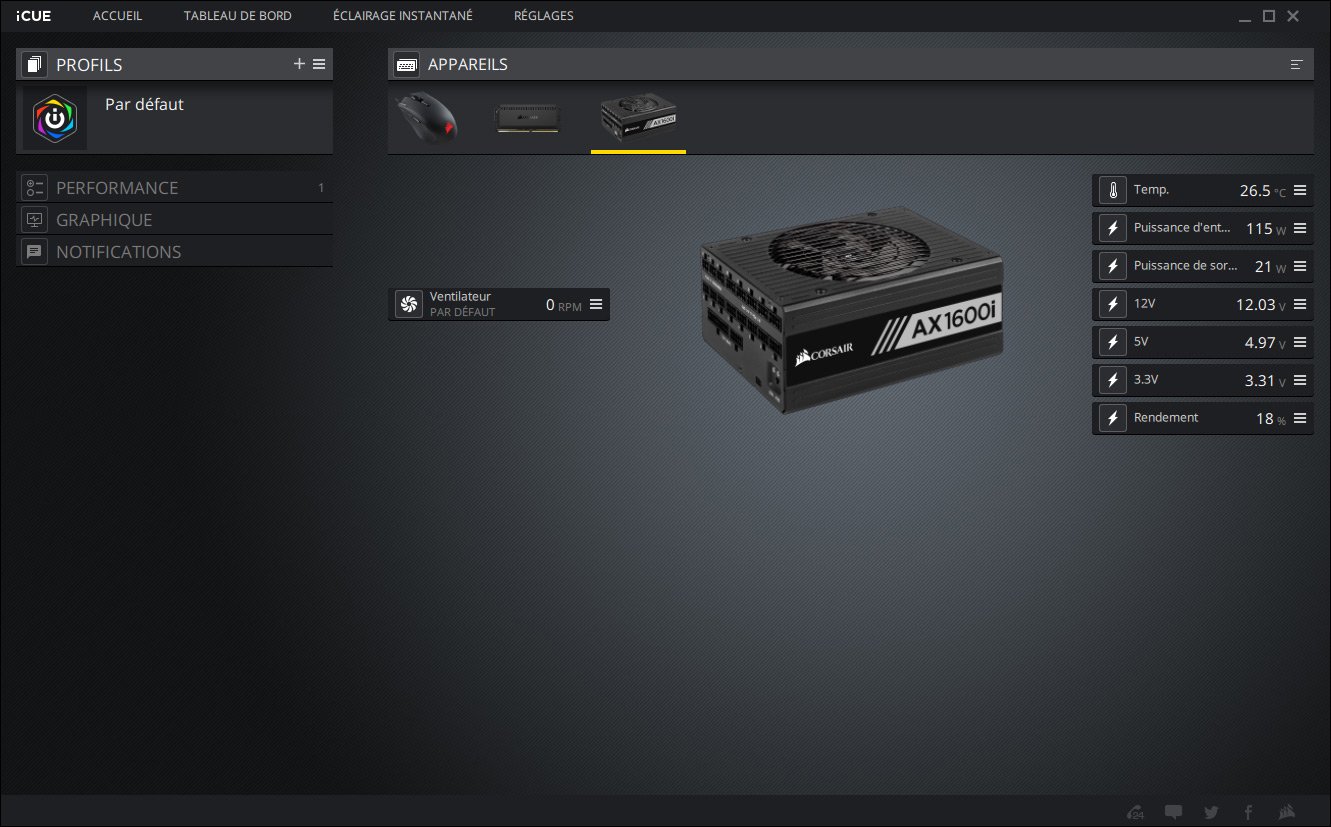The height and width of the screenshot is (827, 1331).
Task: Open the PERFORMANCE section
Action: pos(174,187)
